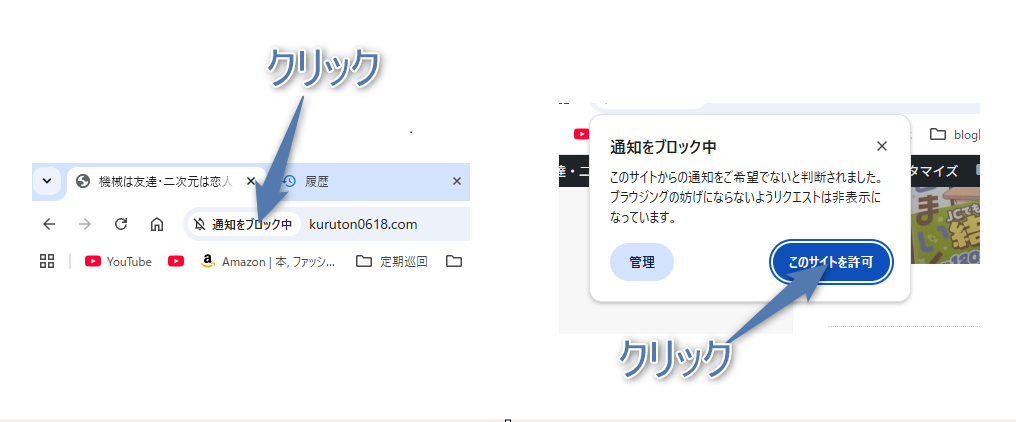Viewport: 1016px width, 422px height.
Task: Switch to the 機械は友達・二次元は恋人 tab
Action: (160, 181)
